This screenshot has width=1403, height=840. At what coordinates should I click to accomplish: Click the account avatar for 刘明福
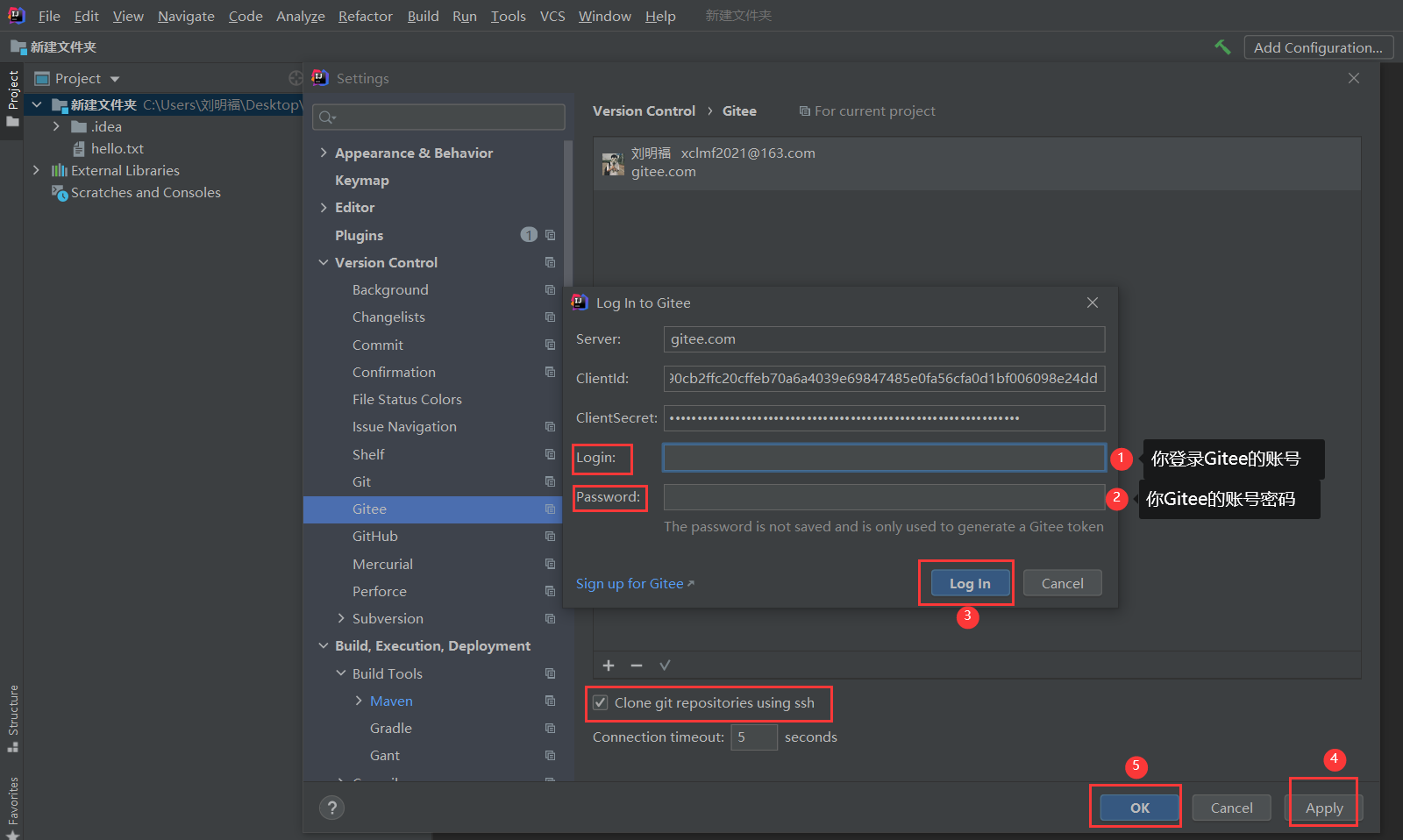[613, 163]
